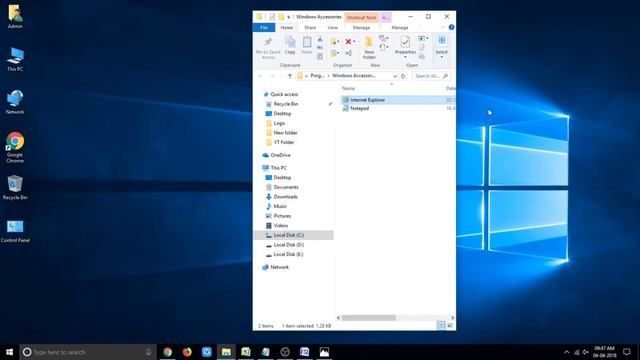Click the Cut scissors icon
The image size is (640, 360).
(x=320, y=39)
